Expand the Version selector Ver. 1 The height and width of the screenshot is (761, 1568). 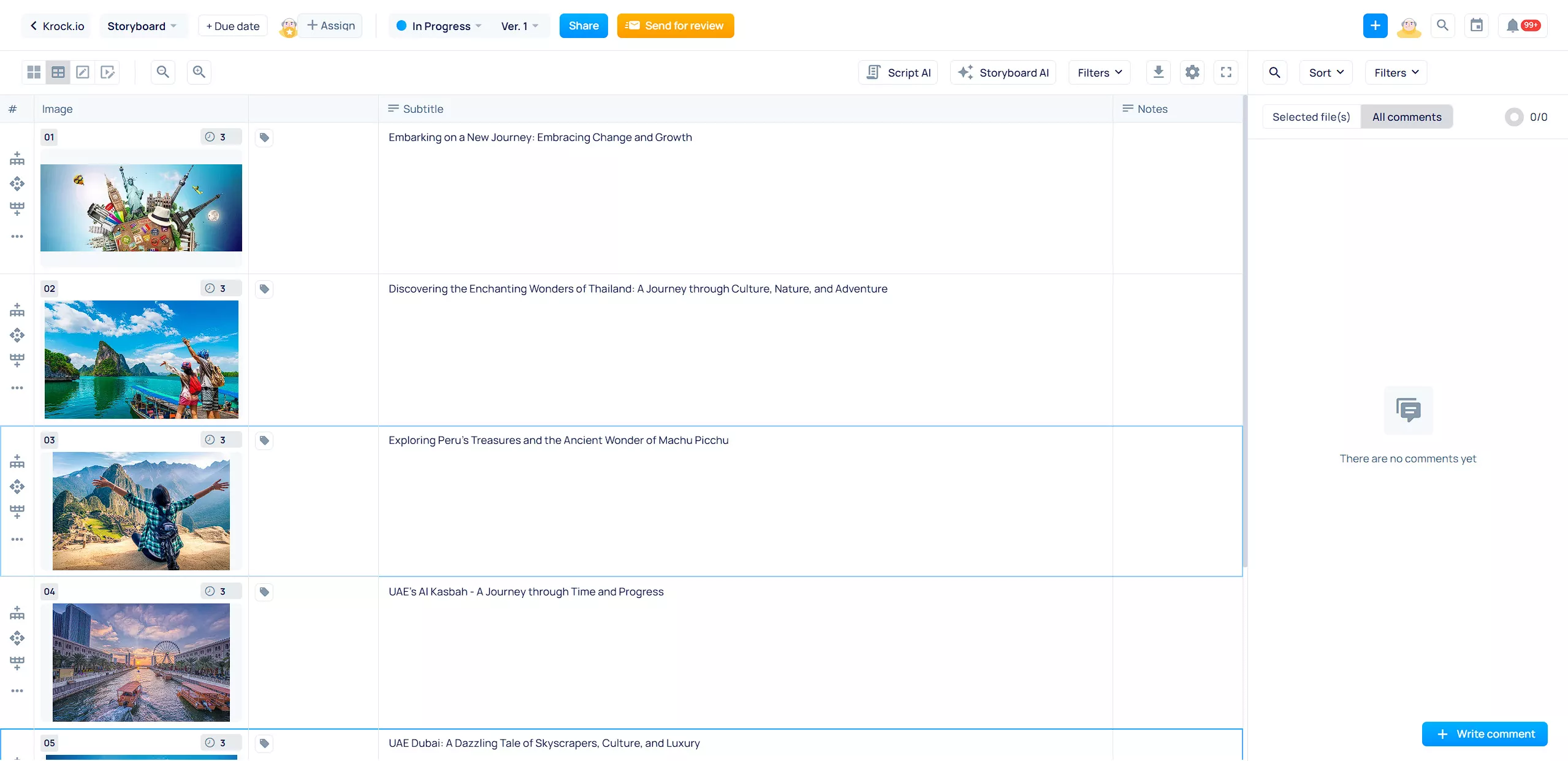(x=518, y=25)
